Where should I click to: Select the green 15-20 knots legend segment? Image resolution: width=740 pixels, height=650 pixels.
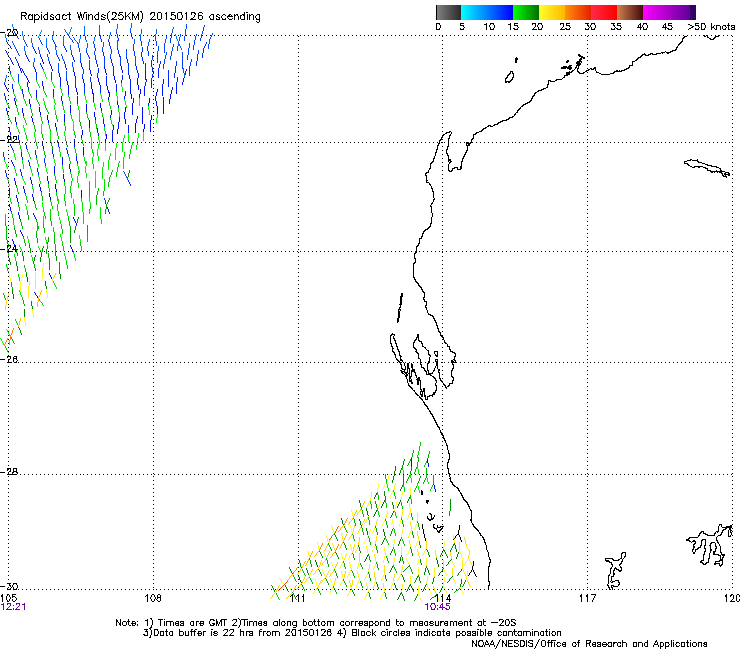coord(526,12)
